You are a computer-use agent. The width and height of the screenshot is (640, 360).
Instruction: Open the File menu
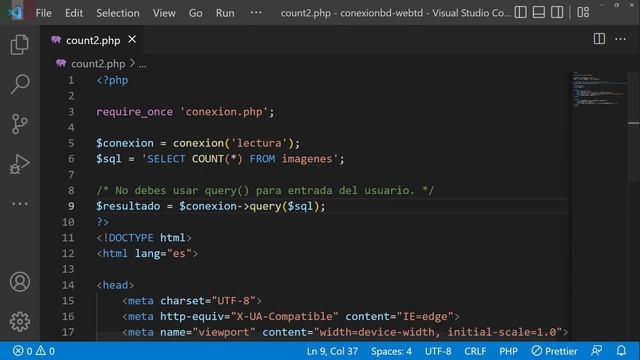[x=43, y=13]
